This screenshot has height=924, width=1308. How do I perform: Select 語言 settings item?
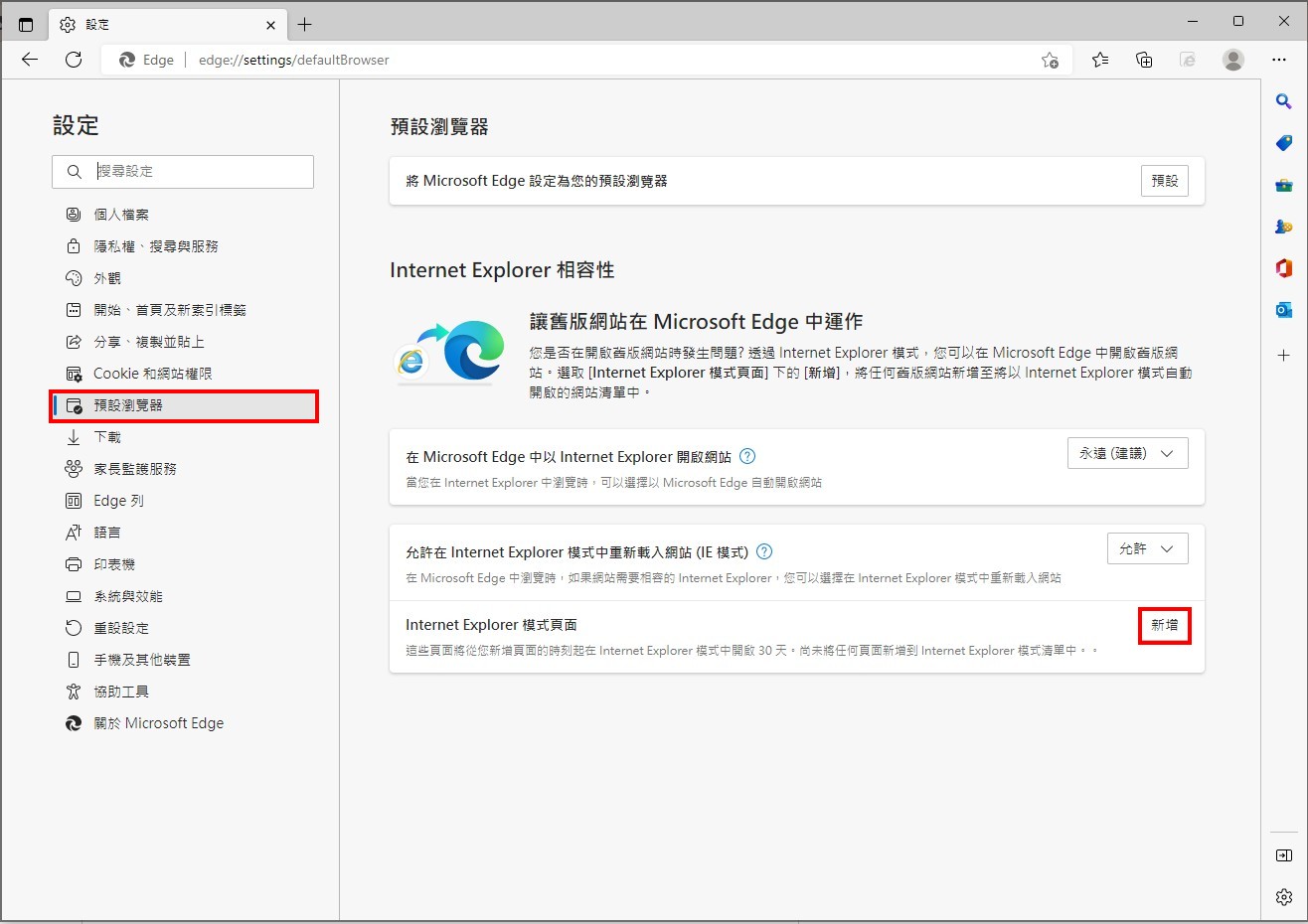click(x=184, y=533)
